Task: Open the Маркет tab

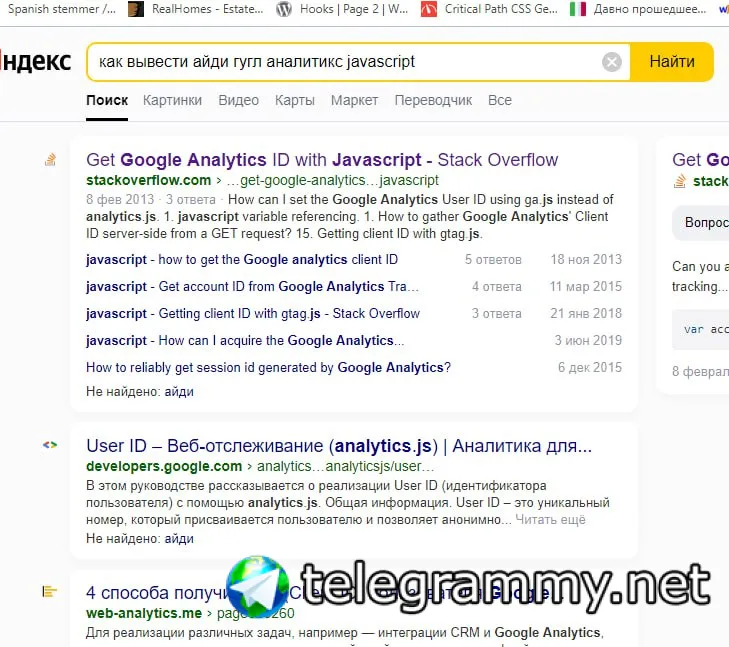Action: click(x=354, y=100)
